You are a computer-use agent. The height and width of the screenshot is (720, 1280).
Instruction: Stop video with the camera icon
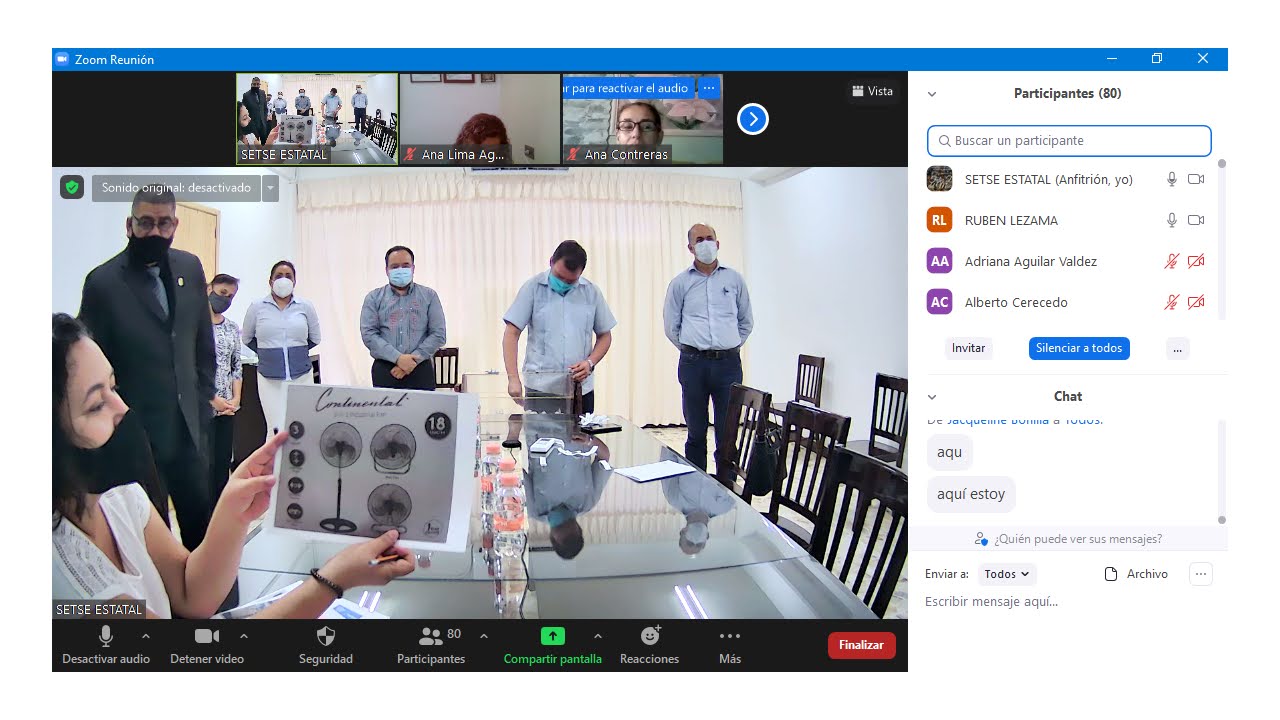[x=207, y=636]
